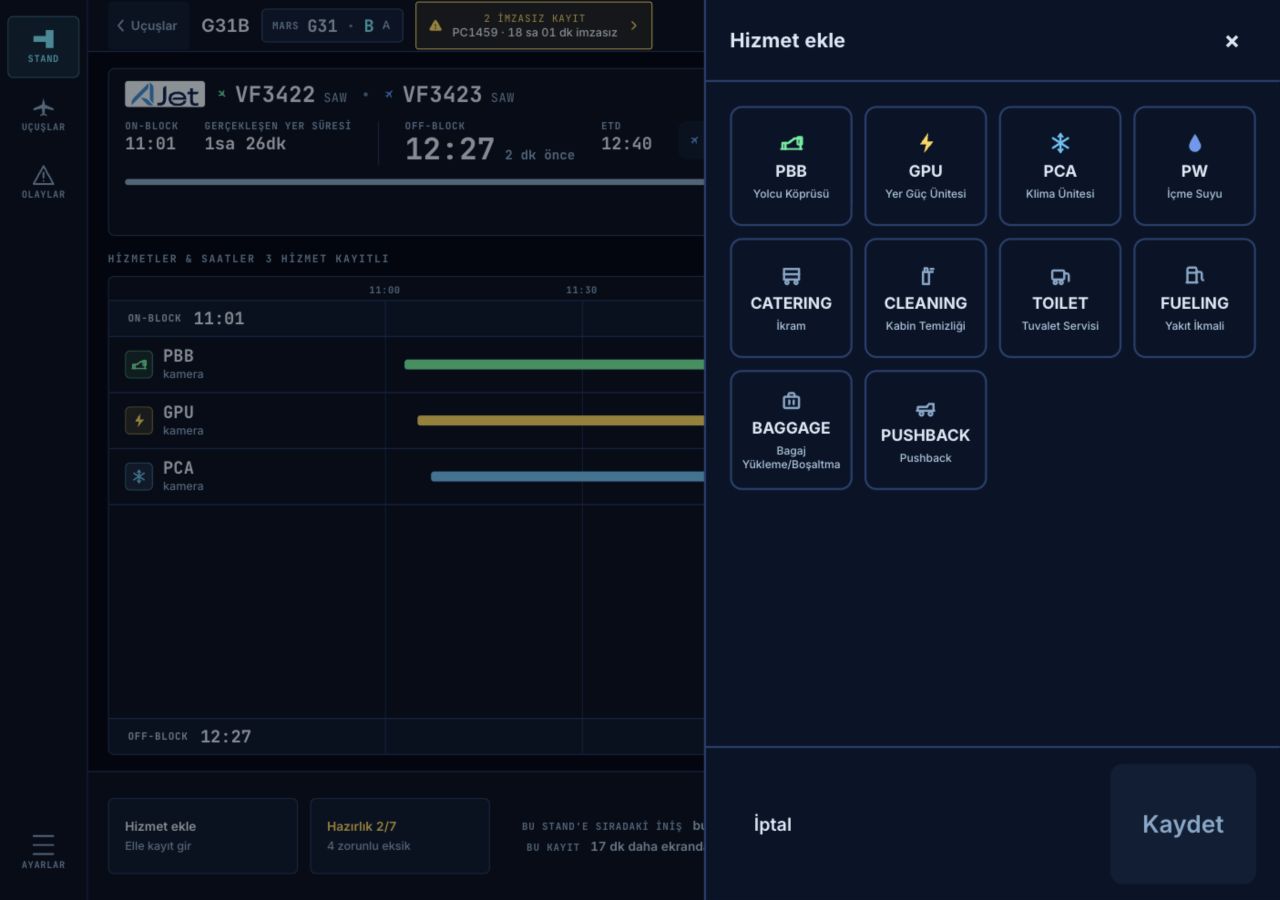Choose CLEANING Kabin Temizliği service

tap(925, 298)
